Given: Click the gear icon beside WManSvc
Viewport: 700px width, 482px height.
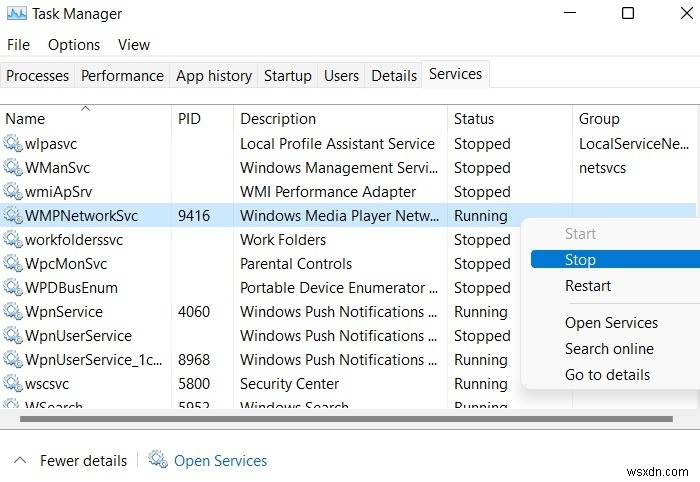Looking at the screenshot, I should coord(12,167).
